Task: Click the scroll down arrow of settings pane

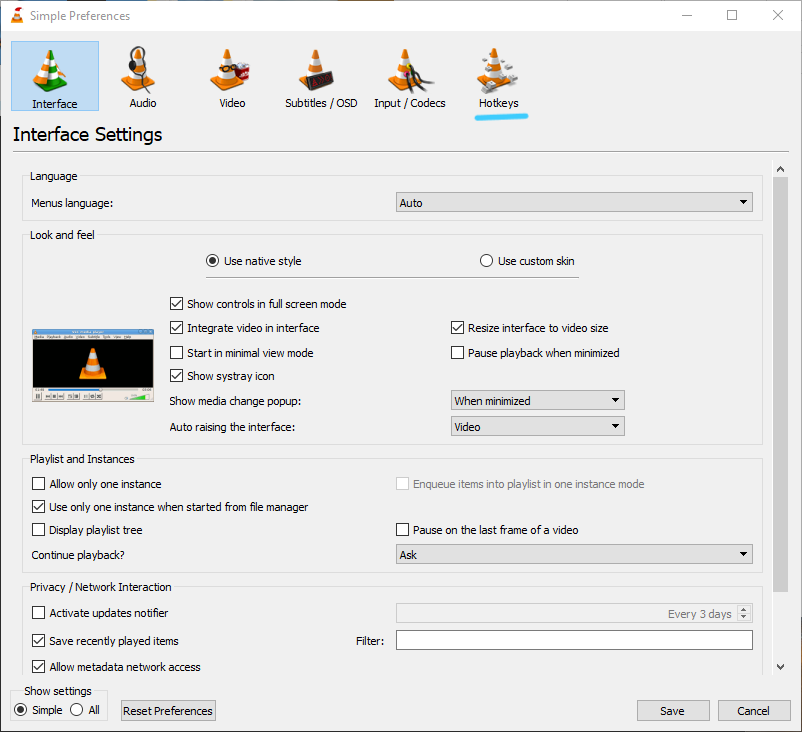Action: [781, 667]
